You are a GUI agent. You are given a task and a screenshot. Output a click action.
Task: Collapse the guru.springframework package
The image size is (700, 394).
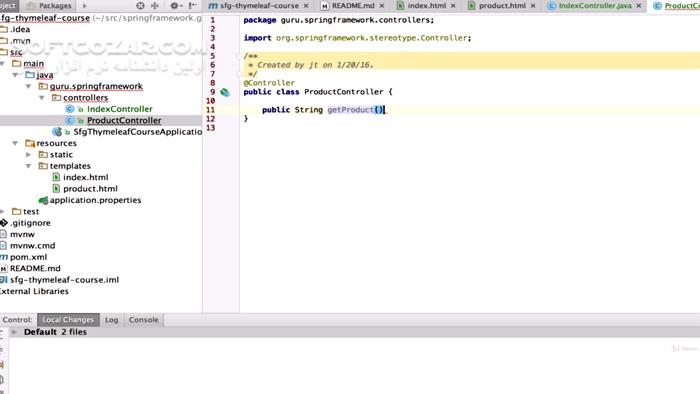pos(29,87)
